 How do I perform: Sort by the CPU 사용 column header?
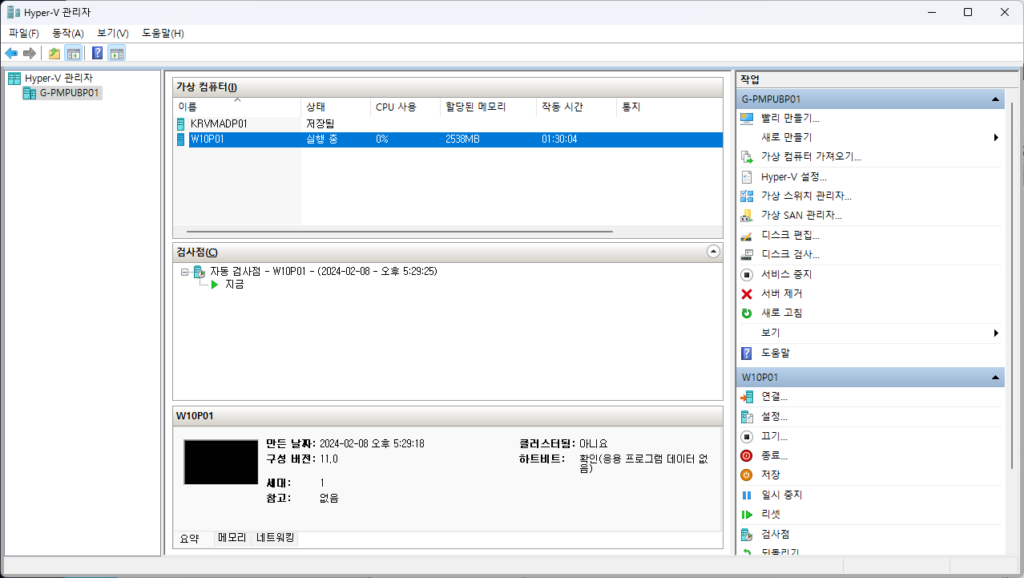pyautogui.click(x=405, y=106)
